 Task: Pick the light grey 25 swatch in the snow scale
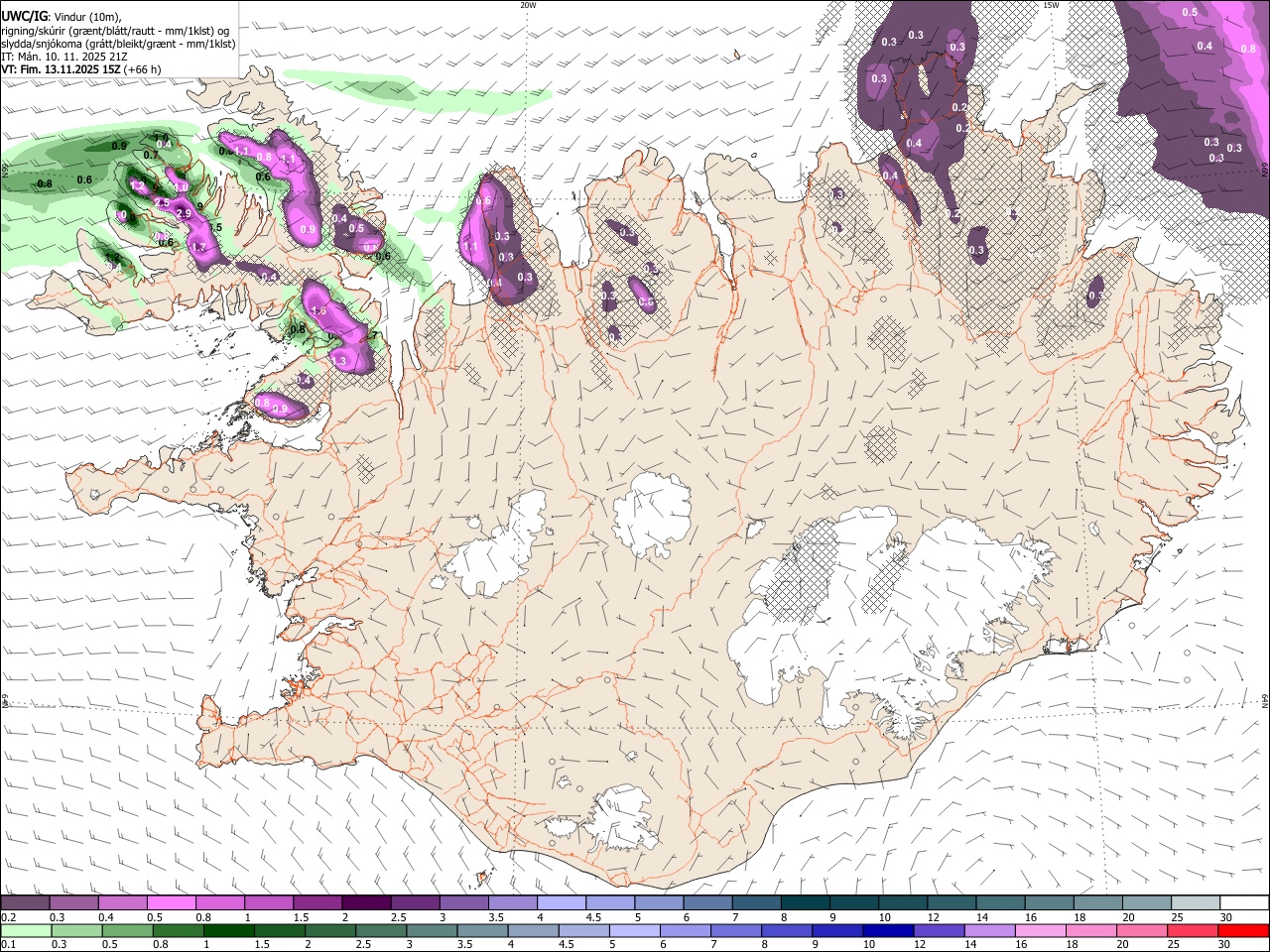pos(1196,903)
